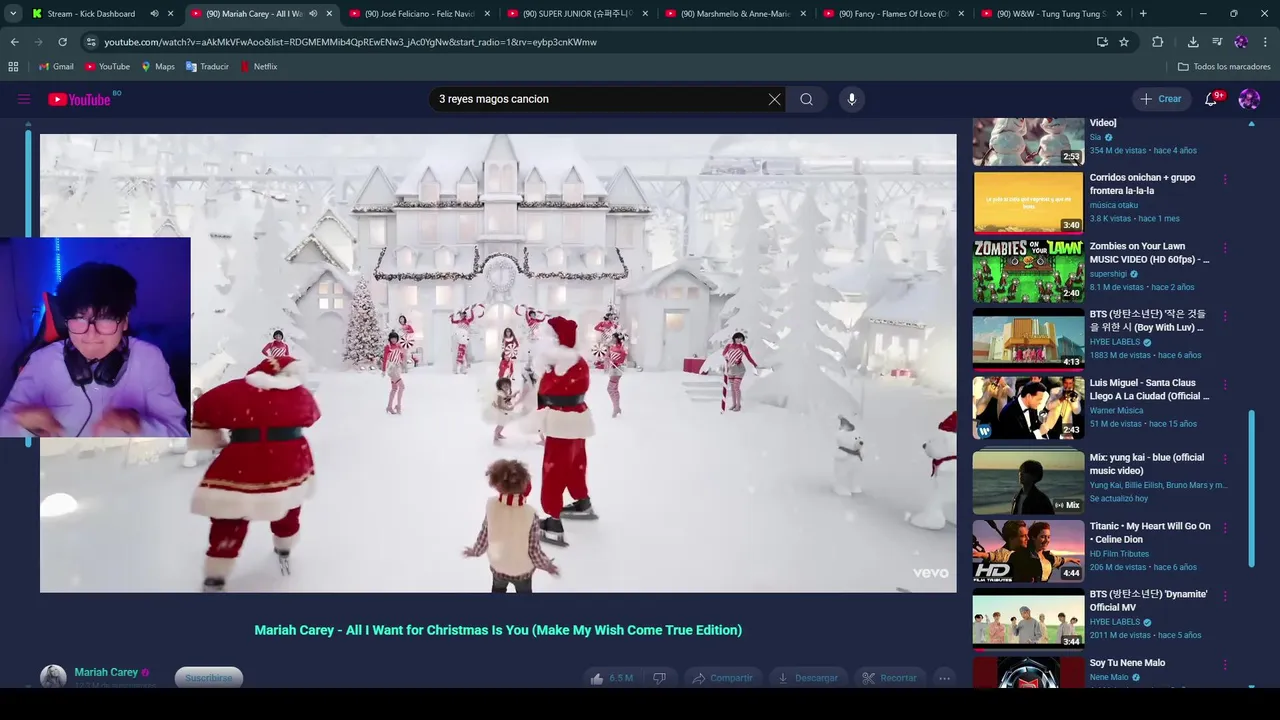Open options menu for BTS Dynamite video
1280x720 pixels.
[1225, 596]
